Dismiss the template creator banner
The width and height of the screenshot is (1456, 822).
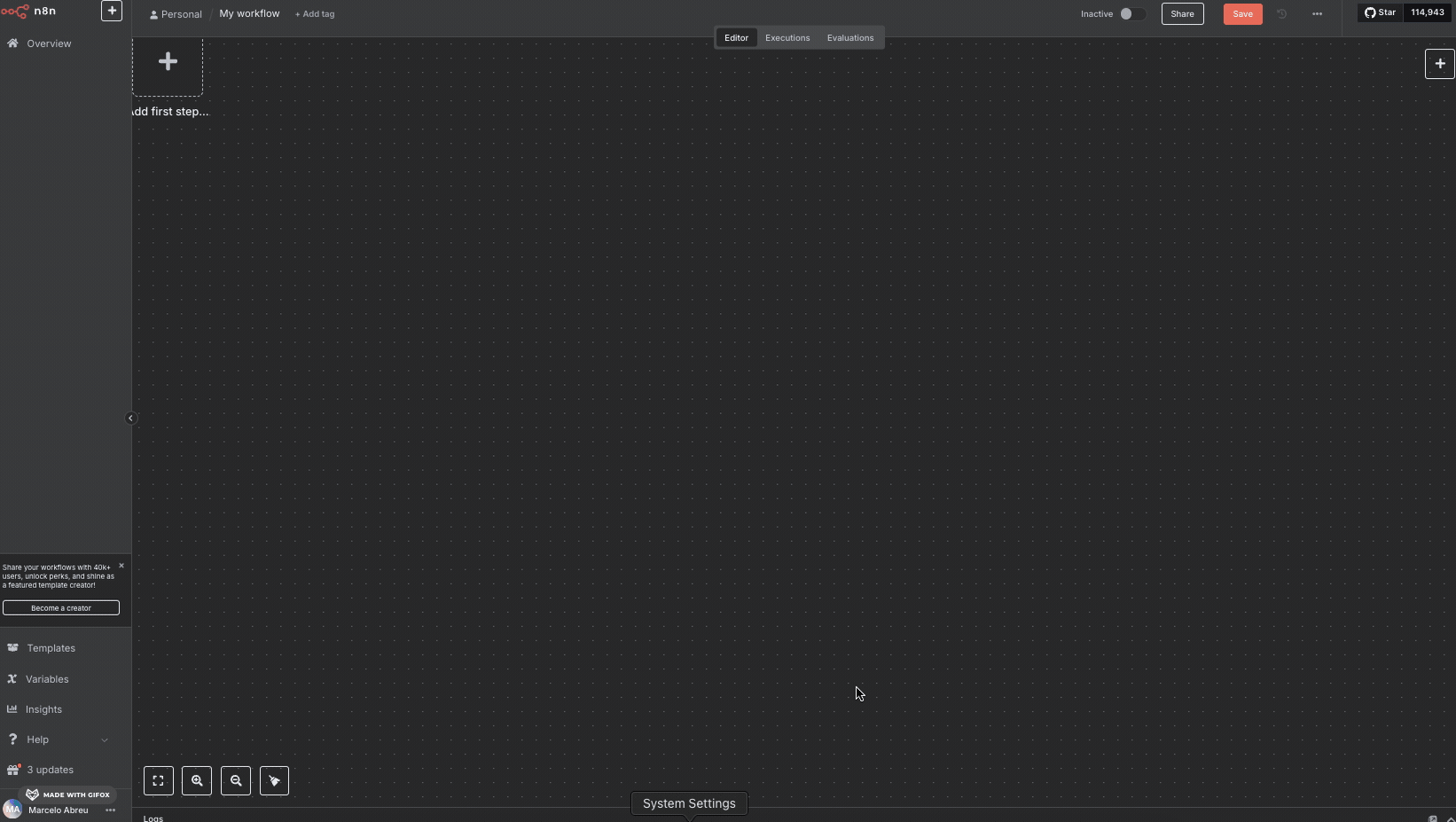(121, 566)
